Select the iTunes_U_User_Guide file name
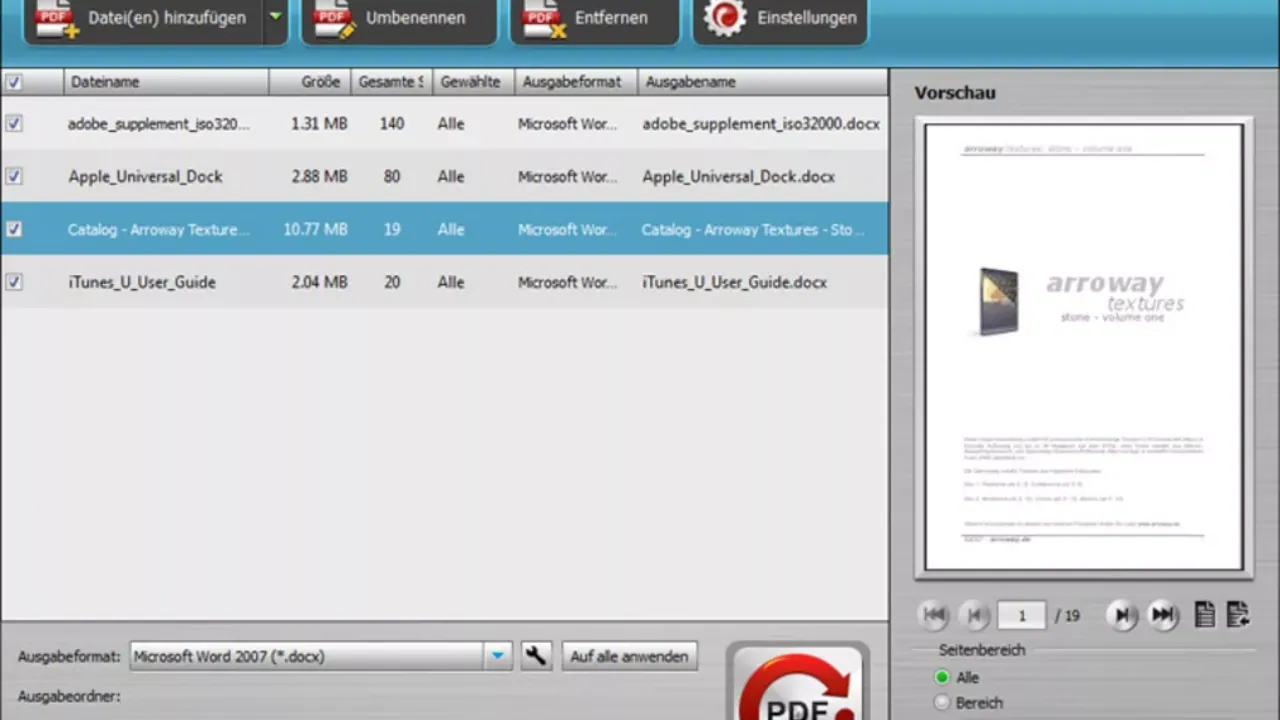 pyautogui.click(x=142, y=283)
